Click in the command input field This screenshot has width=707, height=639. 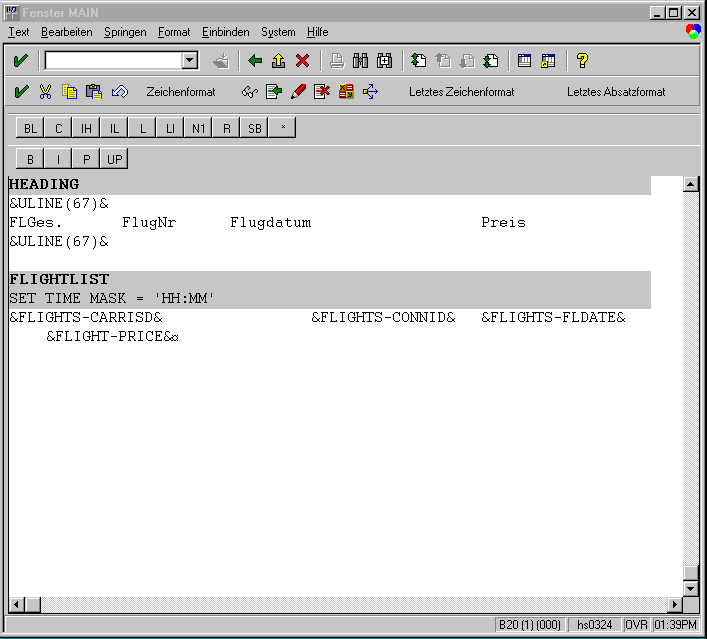tap(112, 61)
